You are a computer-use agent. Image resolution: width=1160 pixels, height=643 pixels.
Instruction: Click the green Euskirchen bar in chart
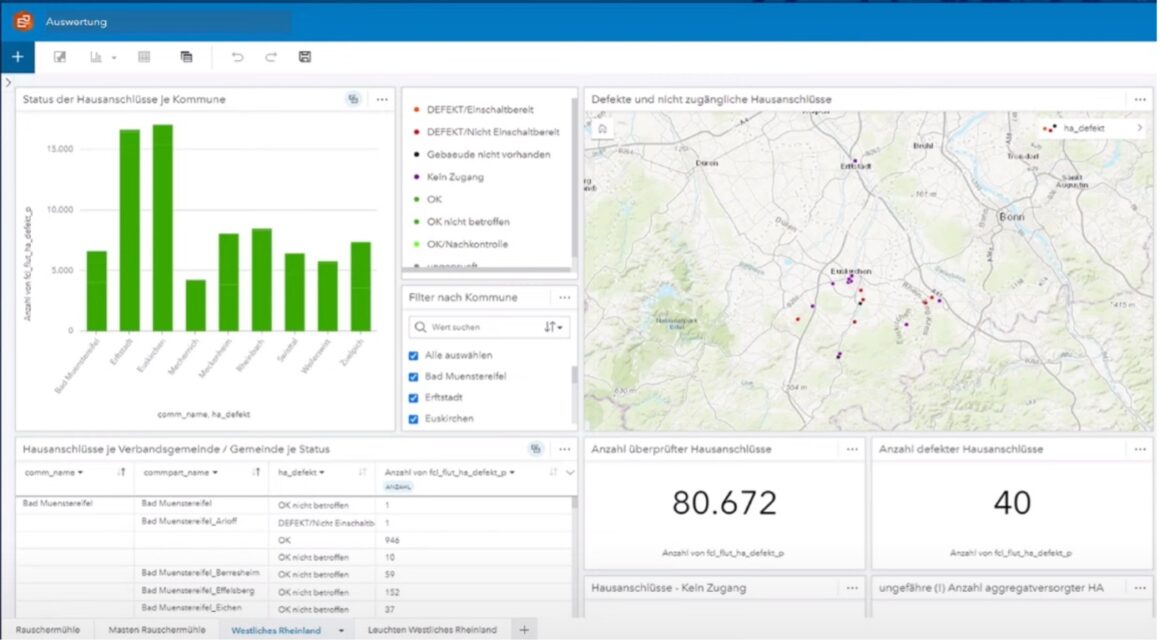[162, 228]
